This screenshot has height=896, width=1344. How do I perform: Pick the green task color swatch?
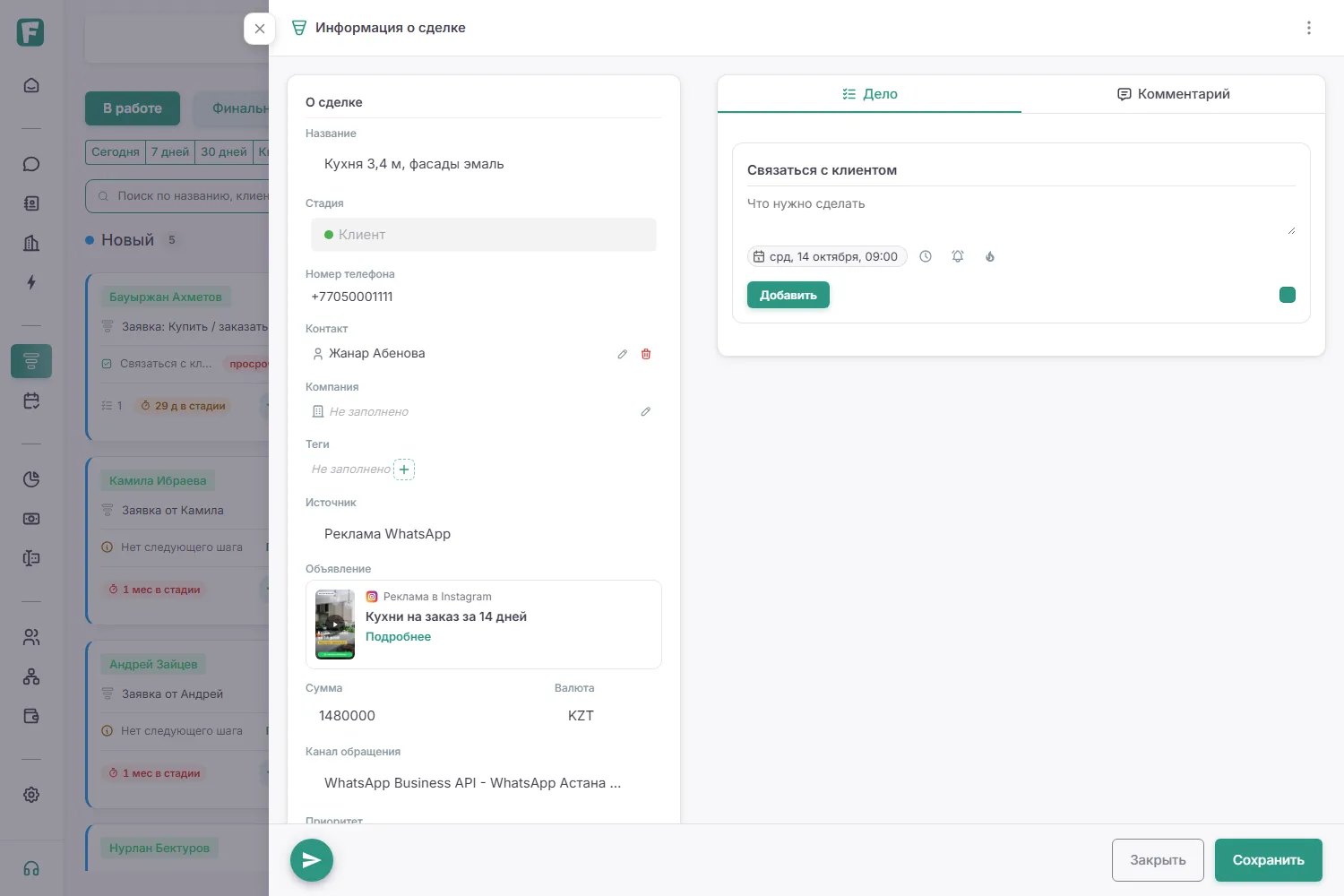pos(1288,295)
